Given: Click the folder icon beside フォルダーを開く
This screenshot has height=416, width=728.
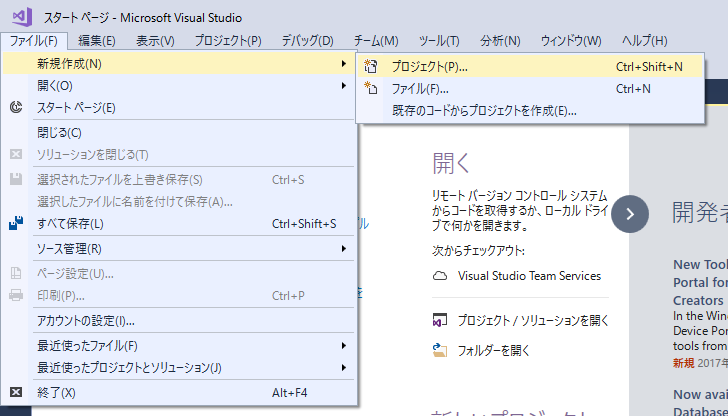Looking at the screenshot, I should (440, 350).
